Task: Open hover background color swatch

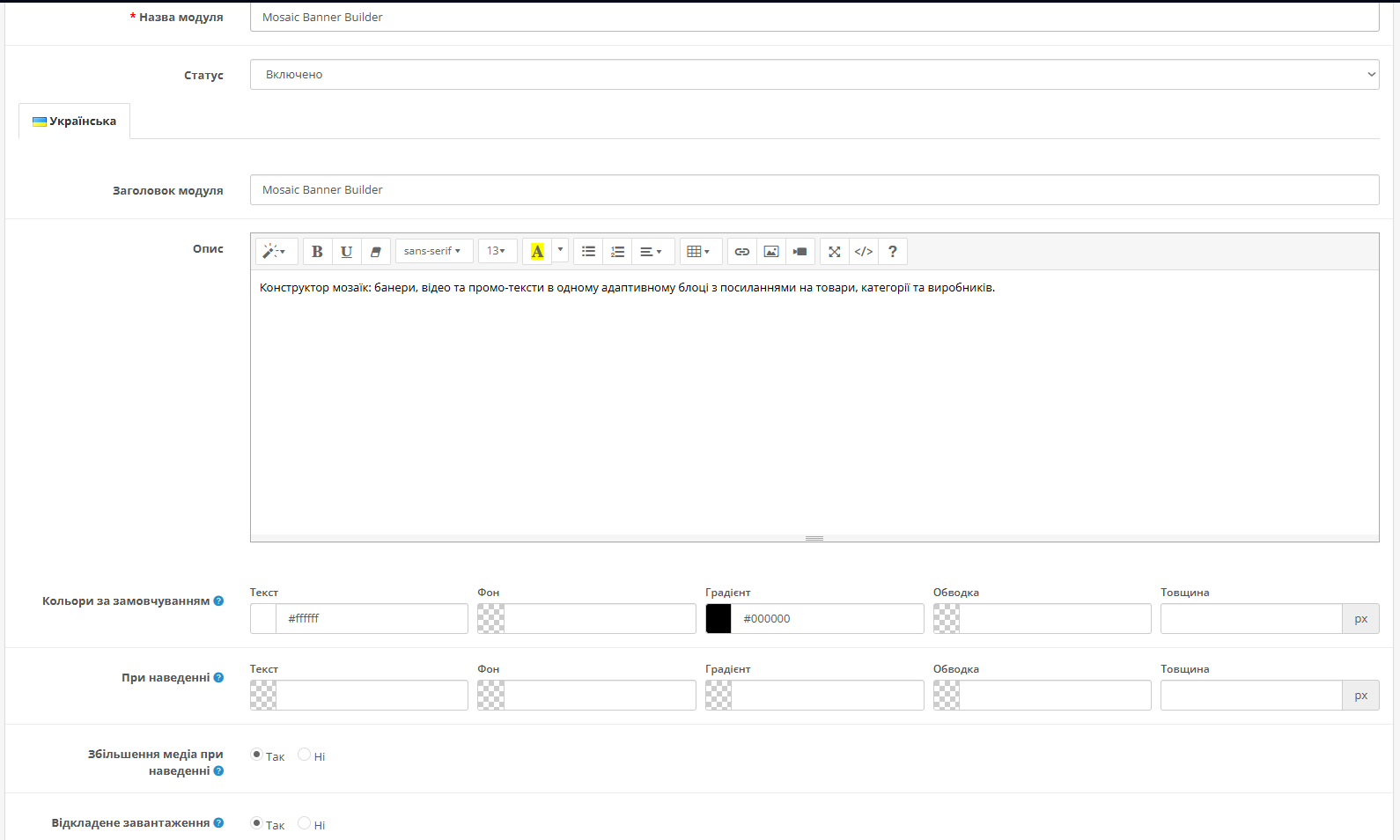Action: pyautogui.click(x=491, y=696)
